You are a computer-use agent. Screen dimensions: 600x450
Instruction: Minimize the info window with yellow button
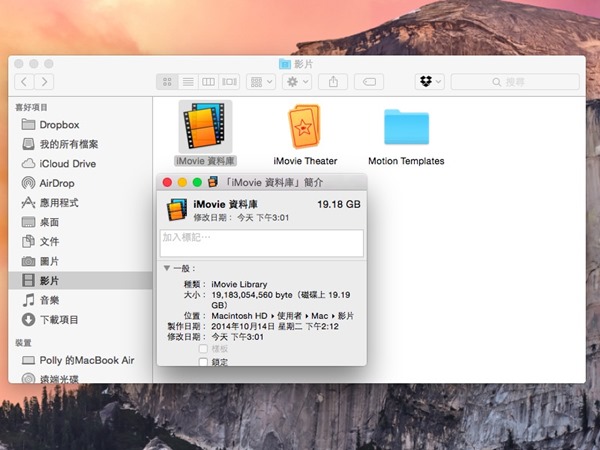tap(182, 183)
